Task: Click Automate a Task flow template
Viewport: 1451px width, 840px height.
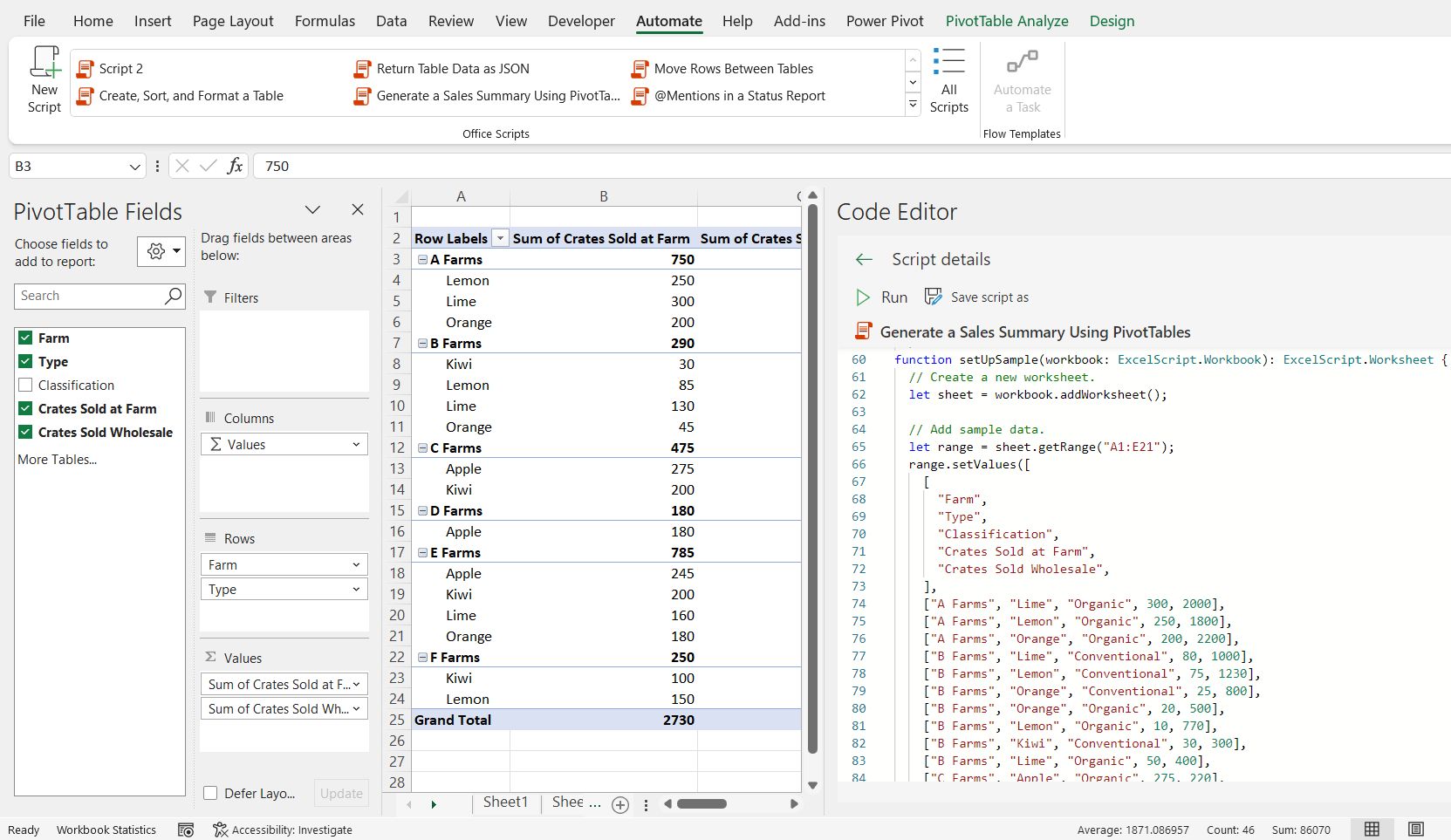Action: [1022, 80]
